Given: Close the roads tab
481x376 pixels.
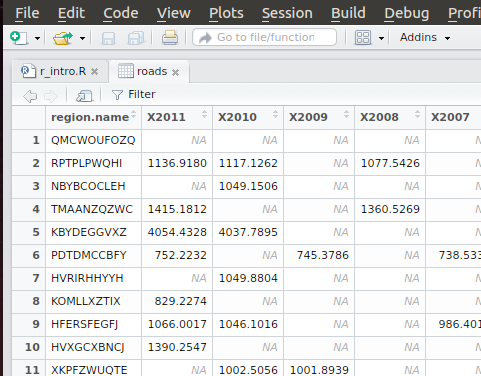Looking at the screenshot, I should tap(176, 72).
